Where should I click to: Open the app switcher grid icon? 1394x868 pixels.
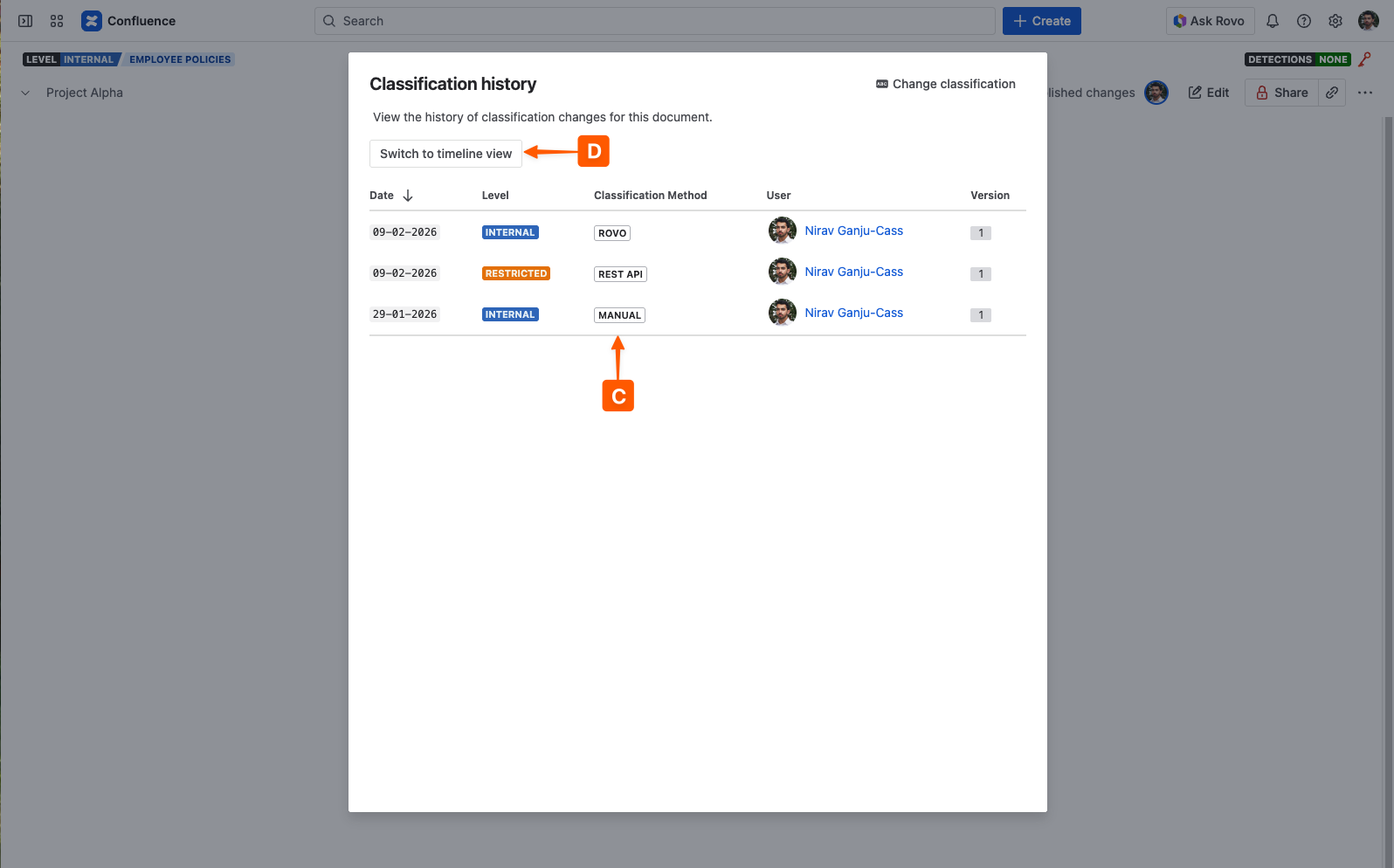coord(57,21)
